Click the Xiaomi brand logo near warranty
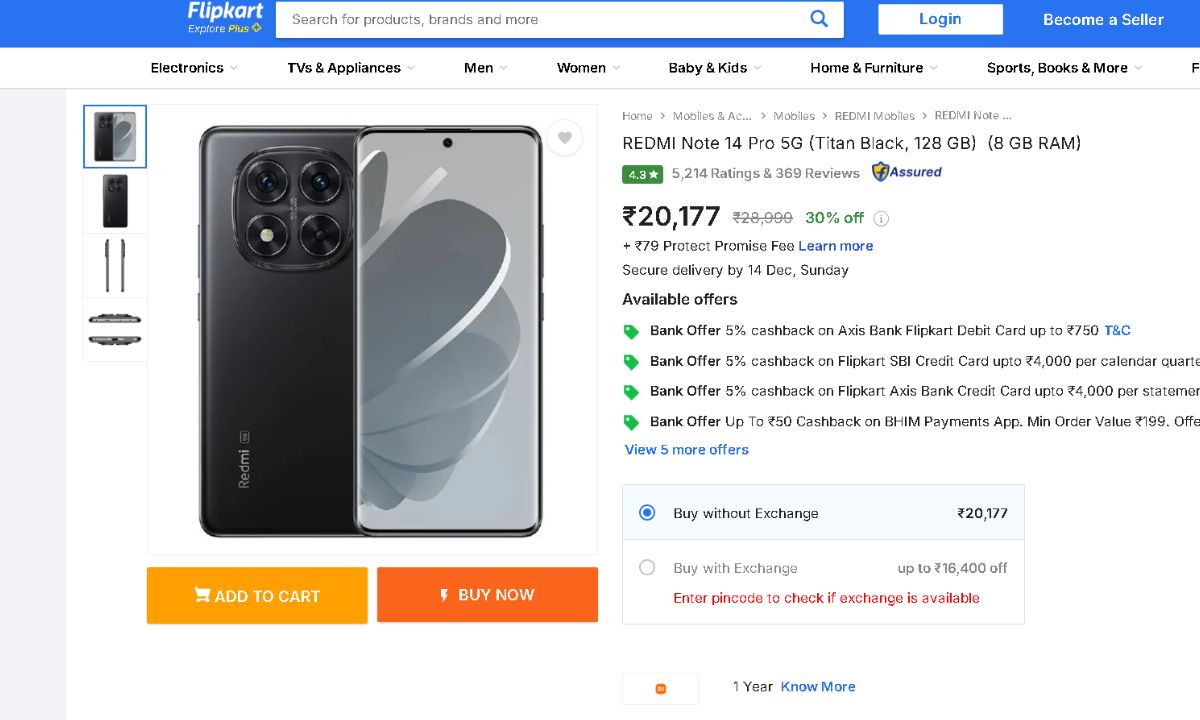 pyautogui.click(x=660, y=688)
